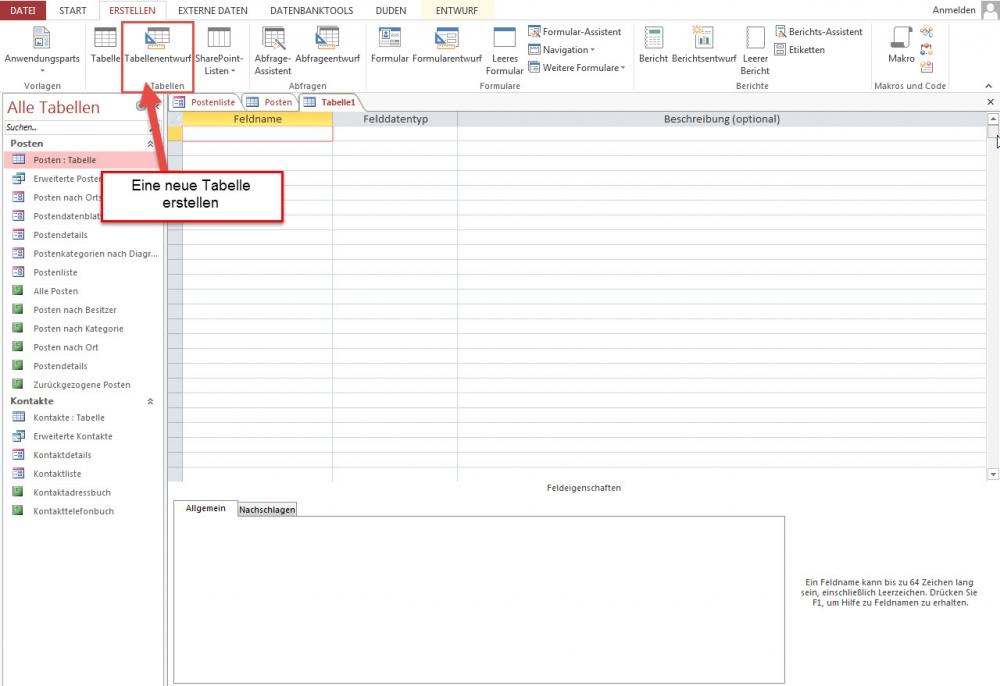Open Postenkategorien nach Diagramm form

(83, 253)
